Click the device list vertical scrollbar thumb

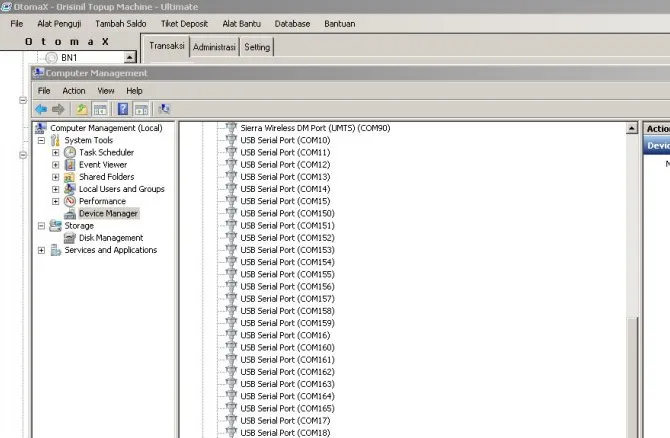click(x=632, y=377)
